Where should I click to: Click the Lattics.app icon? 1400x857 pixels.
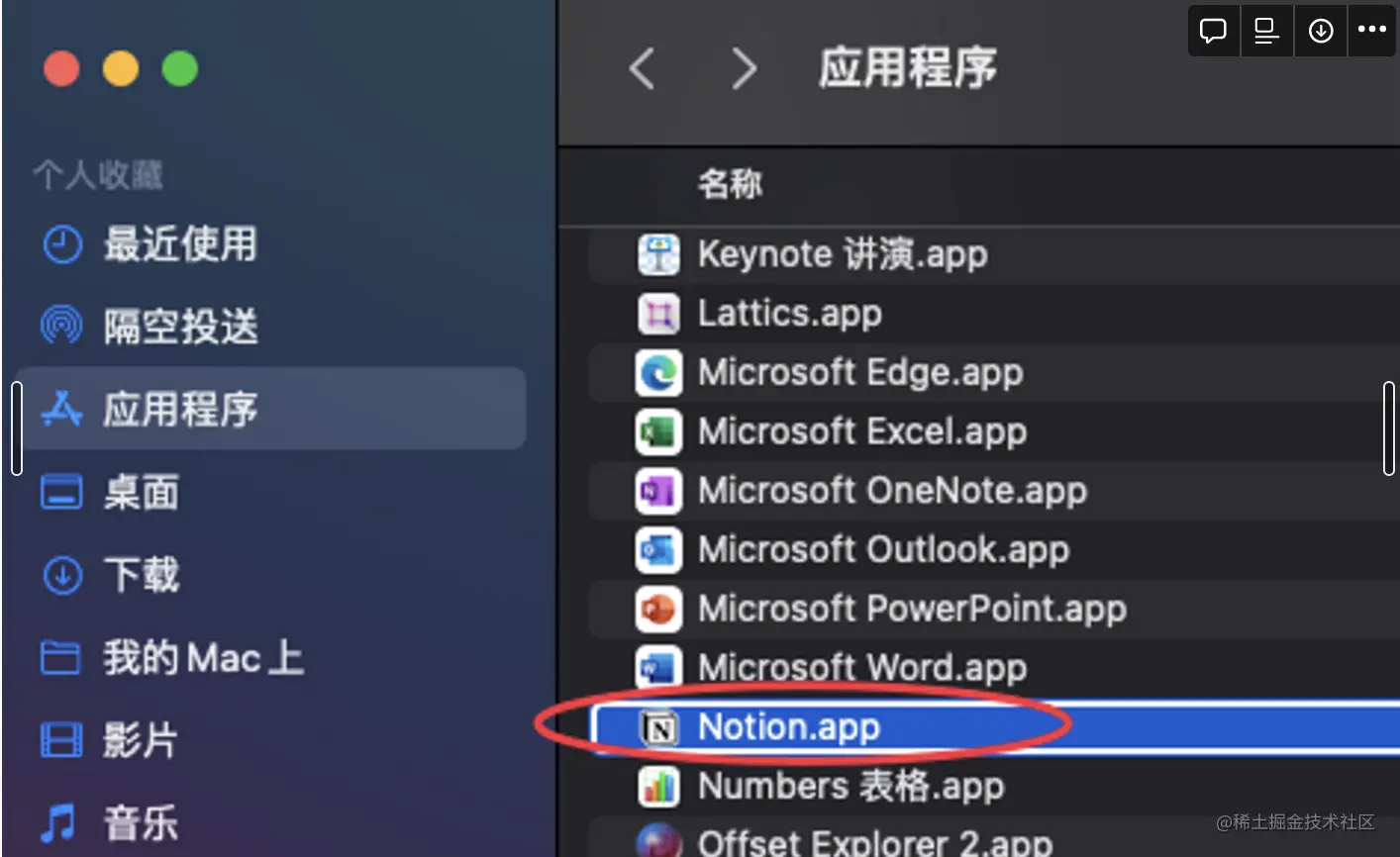(x=658, y=315)
